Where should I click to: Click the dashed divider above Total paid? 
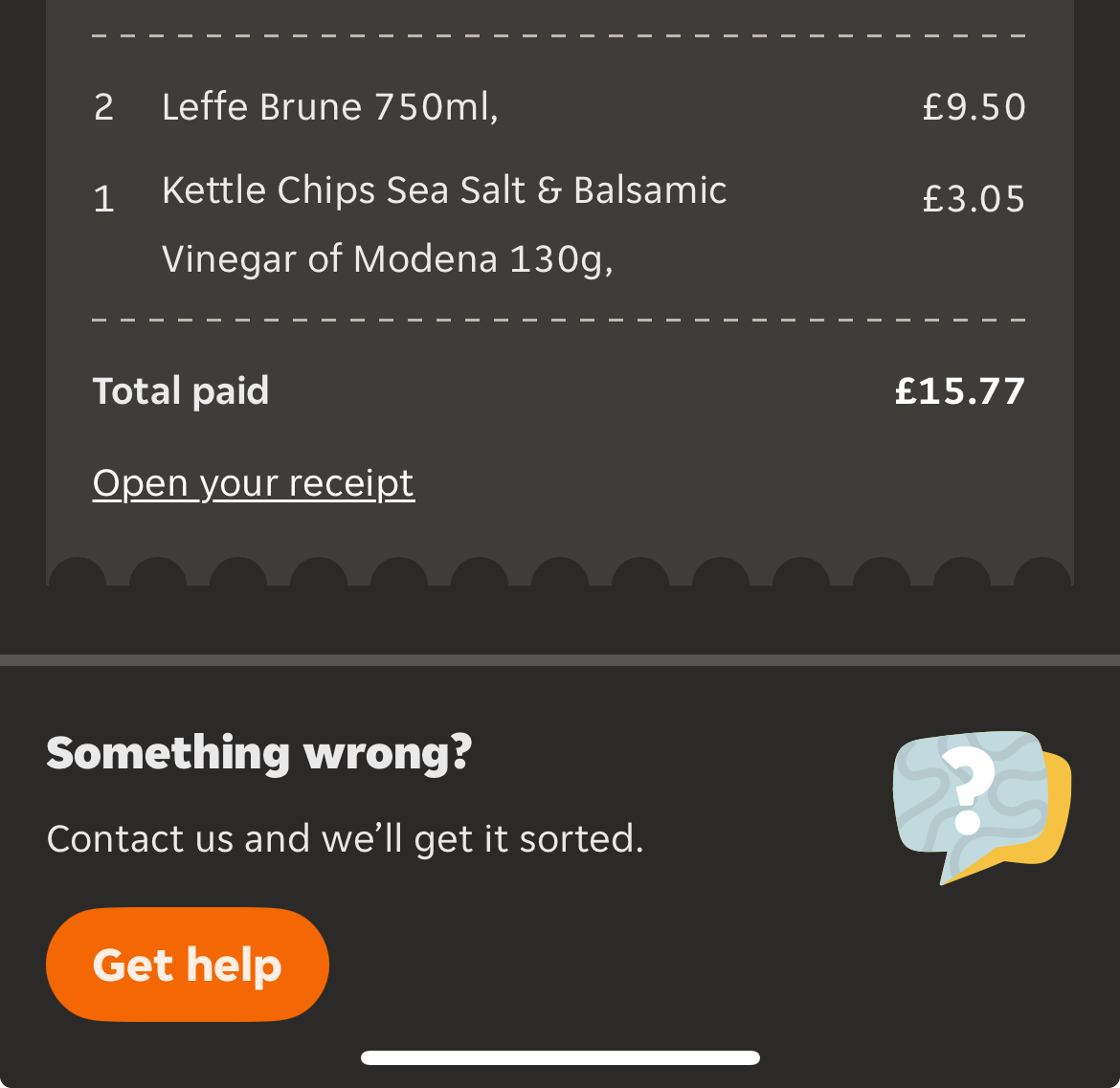[x=559, y=320]
